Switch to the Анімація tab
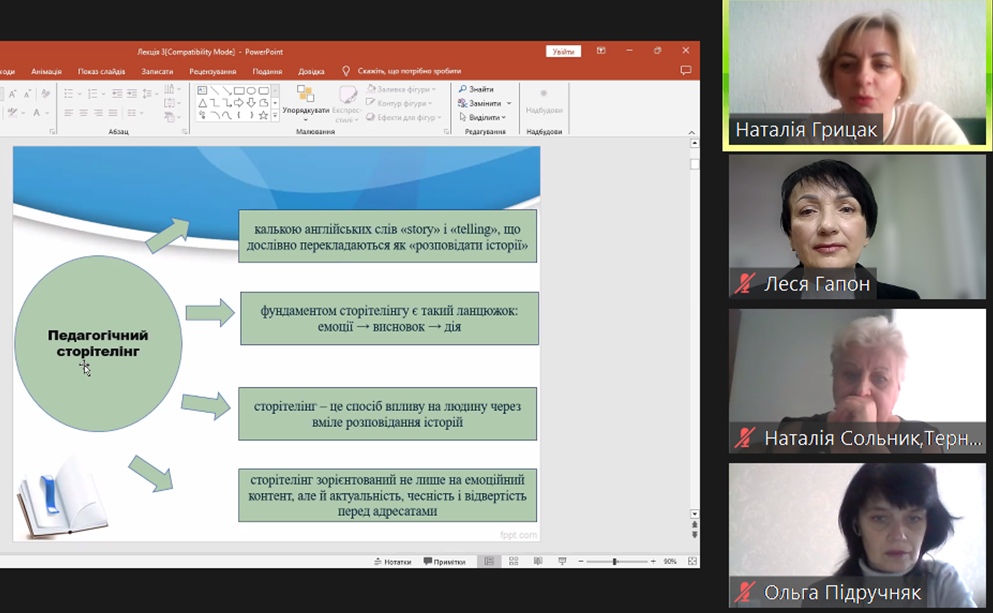Image resolution: width=993 pixels, height=613 pixels. (x=46, y=71)
